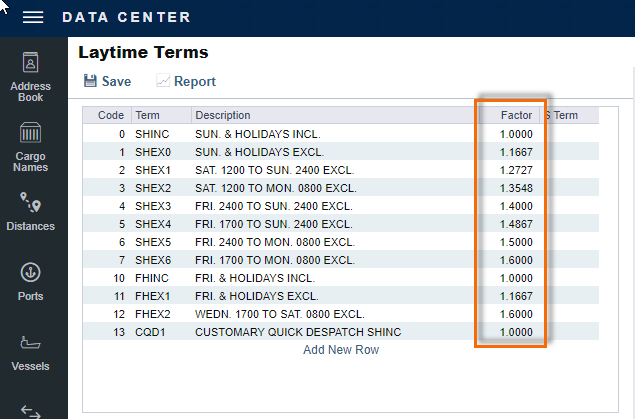Open Address Book from sidebar
The width and height of the screenshot is (635, 419).
click(30, 77)
